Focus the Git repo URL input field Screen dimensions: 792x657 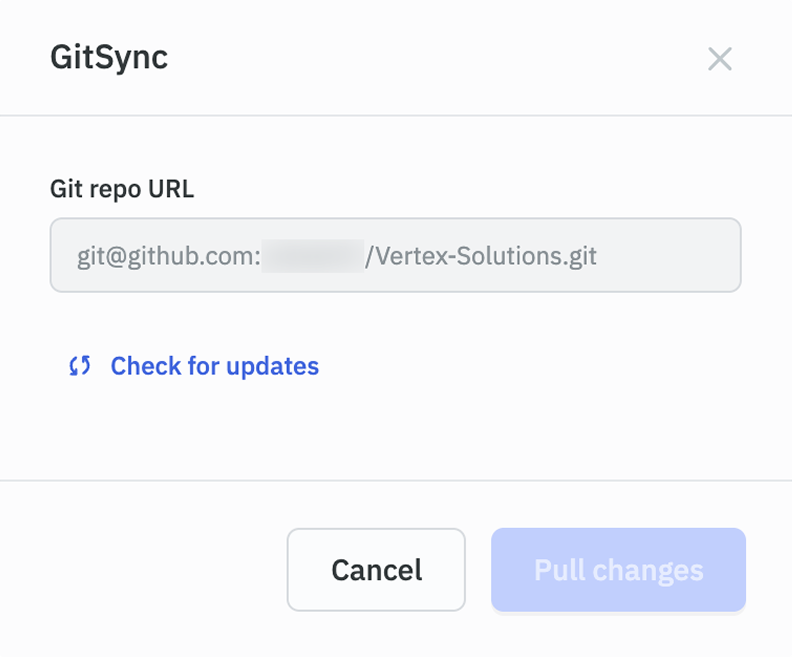tap(395, 255)
